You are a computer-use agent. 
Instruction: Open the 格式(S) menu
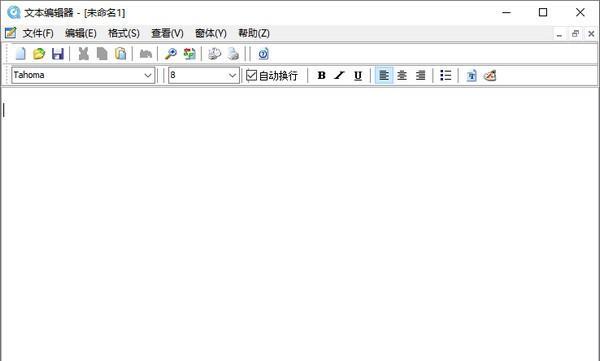124,33
